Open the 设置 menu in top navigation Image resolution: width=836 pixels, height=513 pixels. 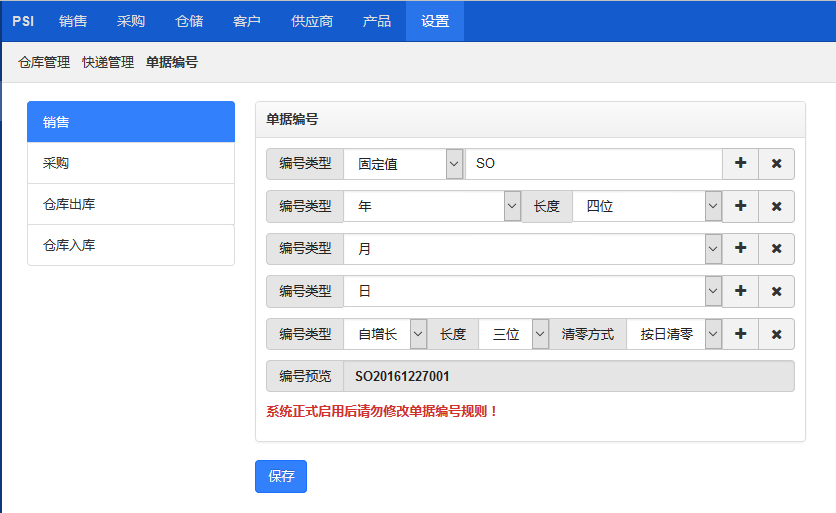click(x=435, y=21)
